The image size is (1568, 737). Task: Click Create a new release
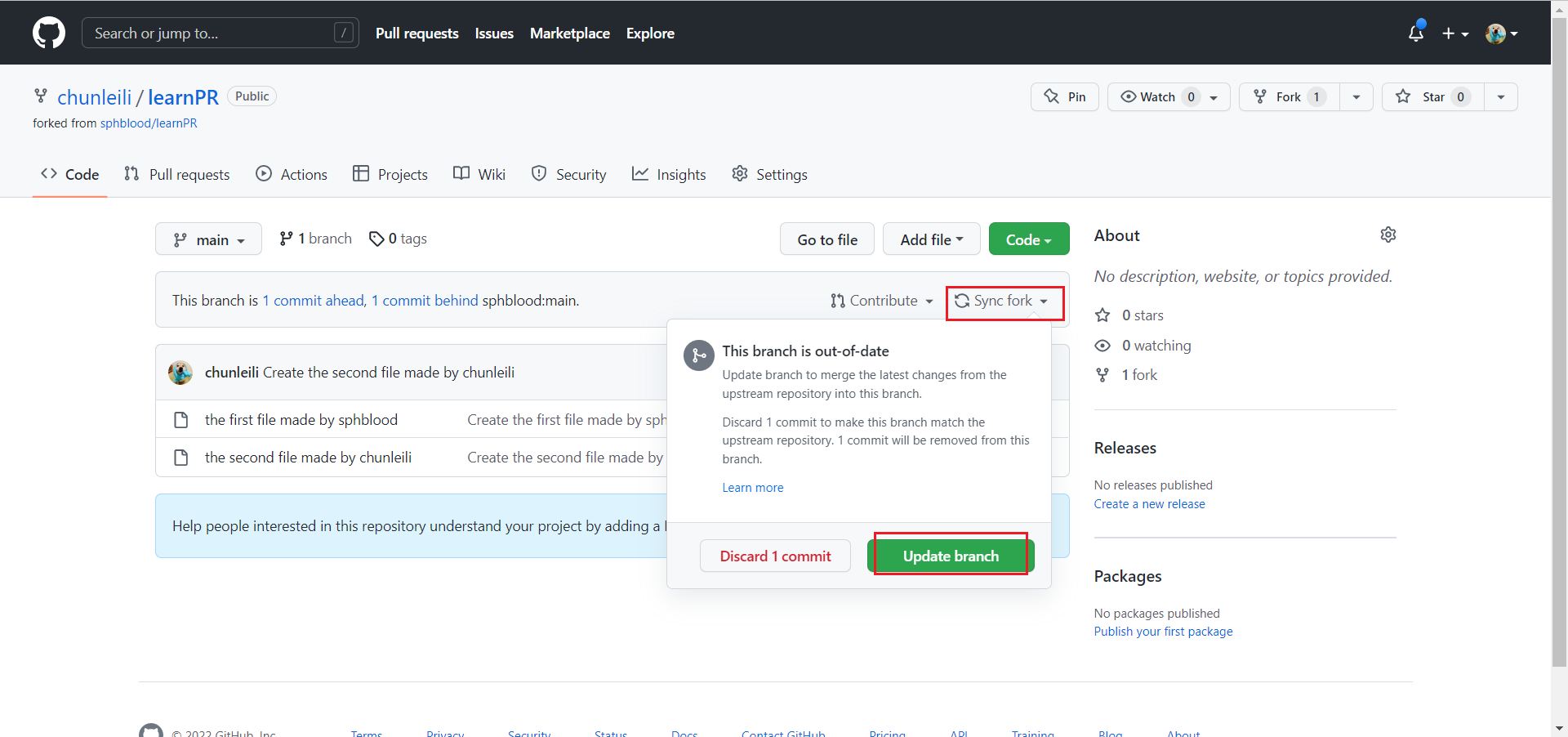click(x=1149, y=504)
